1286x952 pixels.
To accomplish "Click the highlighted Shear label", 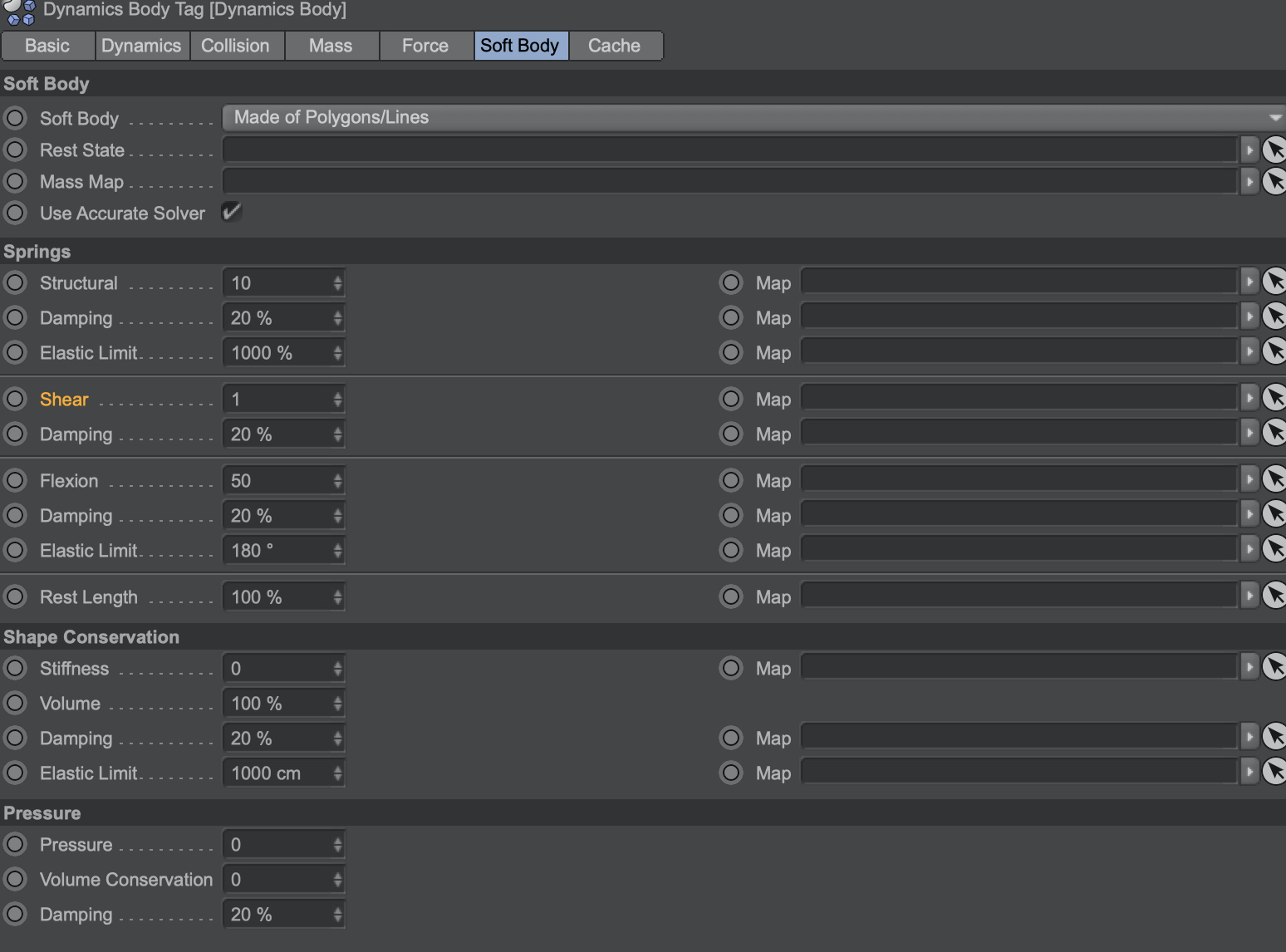I will click(x=64, y=400).
